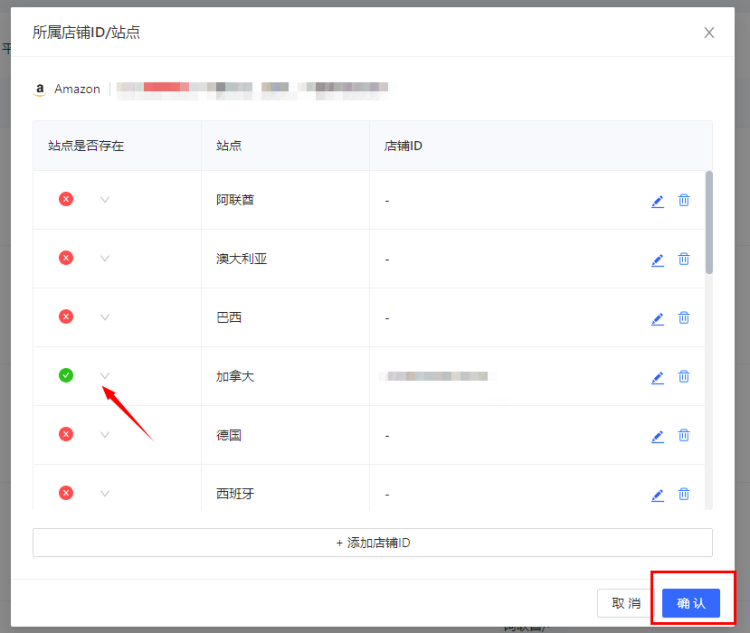Open site-exists dropdown for 阿联酋
Image resolution: width=750 pixels, height=633 pixels.
pos(105,200)
